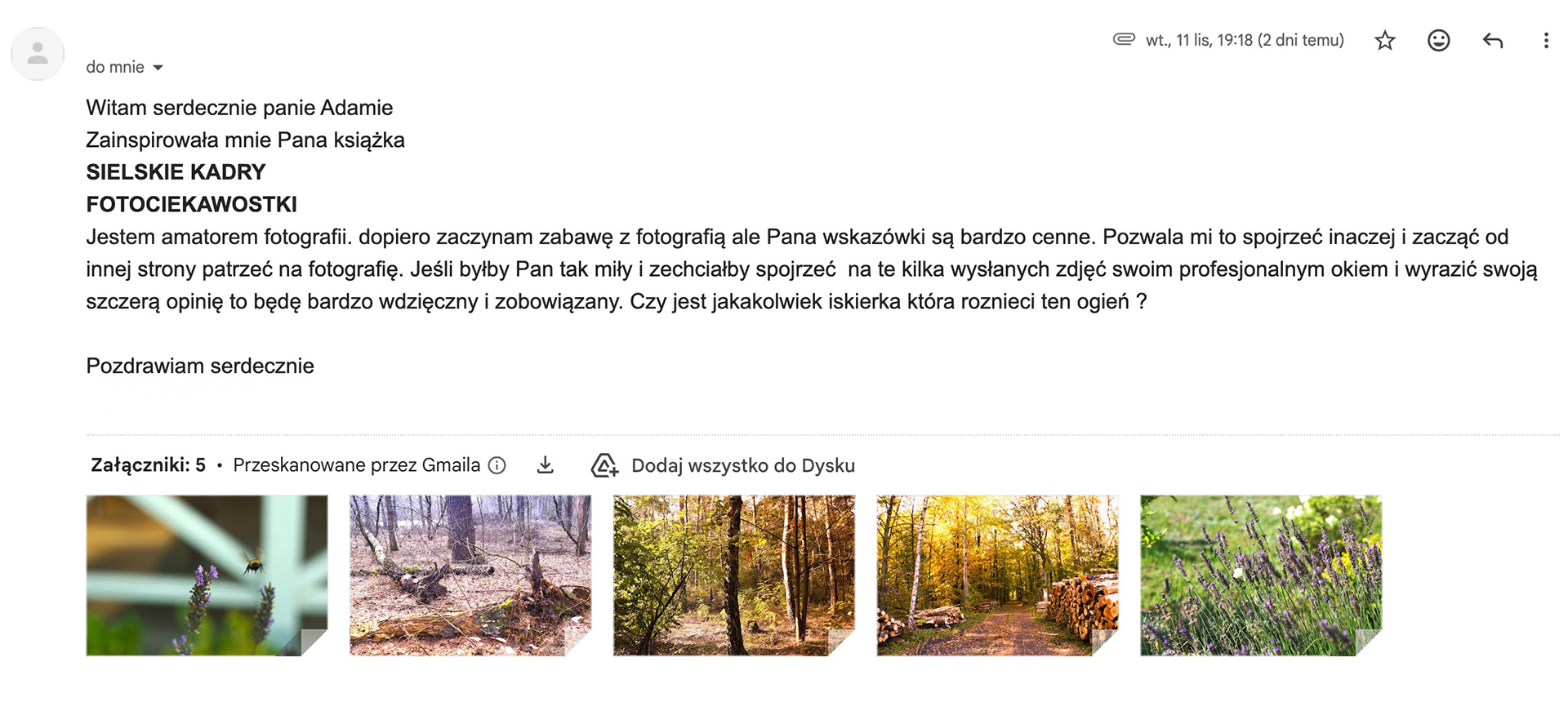Click the email date 'wt., 11 lis, 19:18'
Viewport: 1568px width, 702px height.
click(1198, 40)
